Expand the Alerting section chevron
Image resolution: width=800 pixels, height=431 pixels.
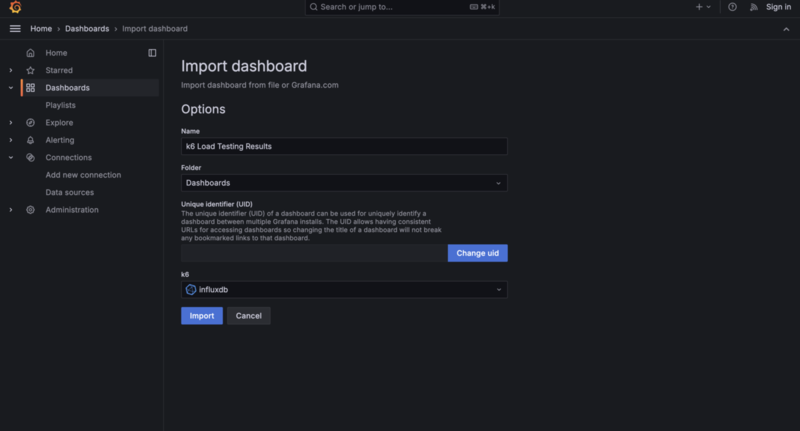pos(11,140)
